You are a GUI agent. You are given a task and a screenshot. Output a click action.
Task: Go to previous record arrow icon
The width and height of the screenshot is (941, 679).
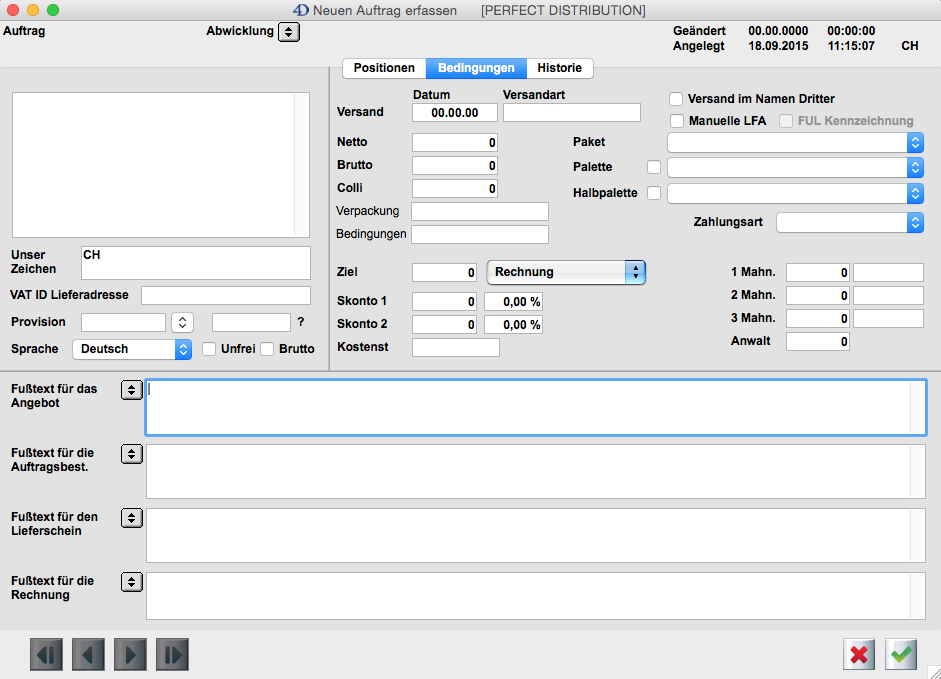point(88,654)
